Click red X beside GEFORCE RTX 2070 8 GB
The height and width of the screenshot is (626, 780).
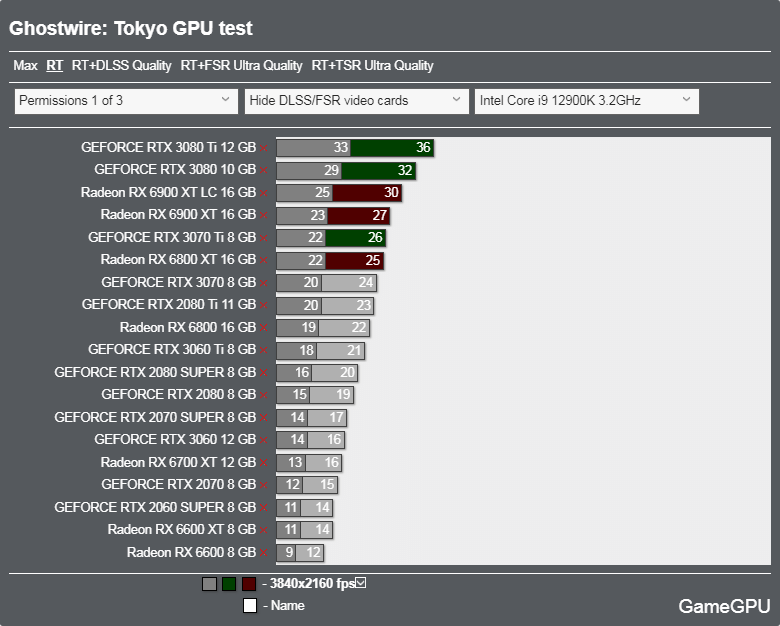[x=264, y=485]
